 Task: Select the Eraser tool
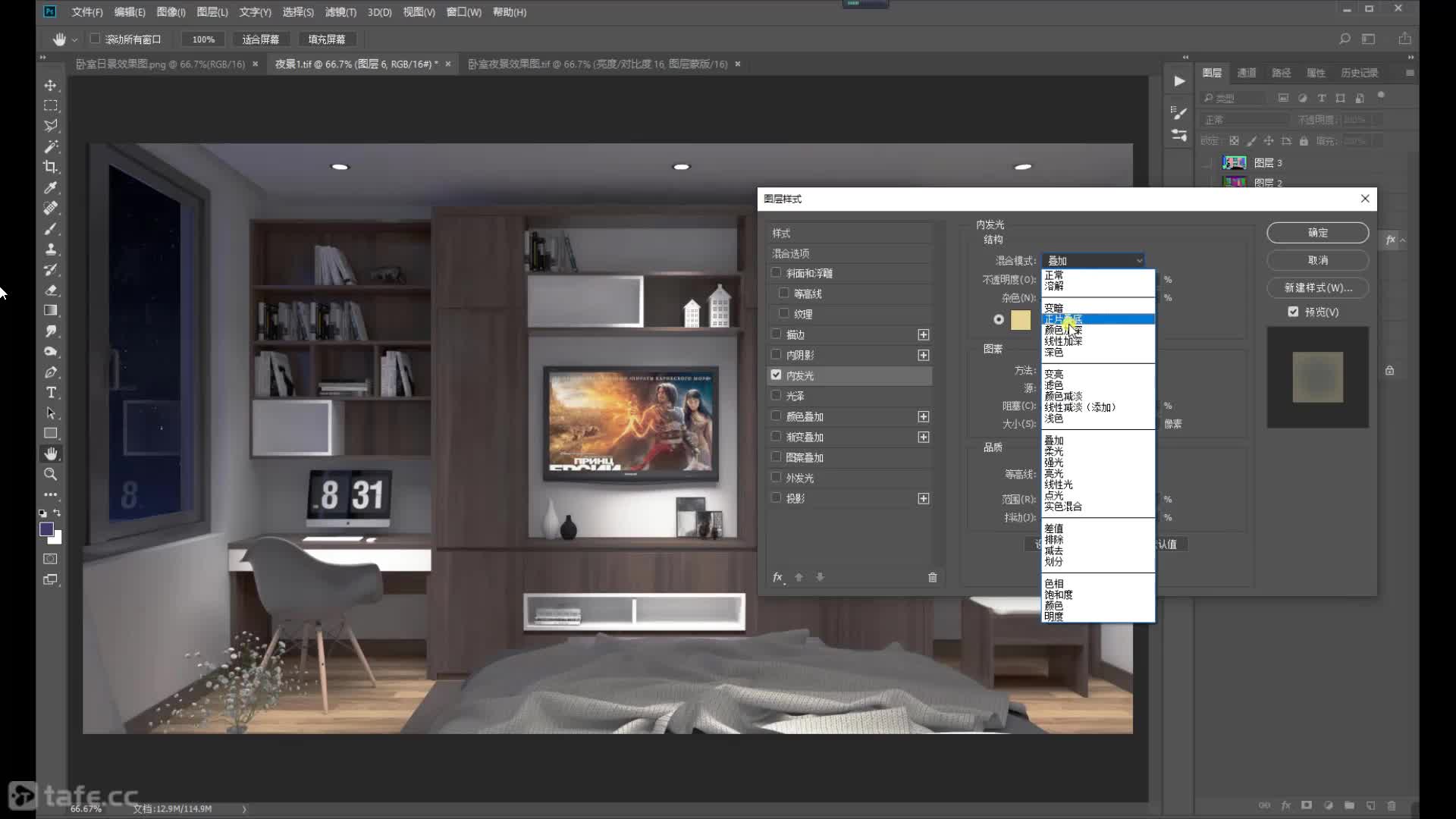(51, 290)
